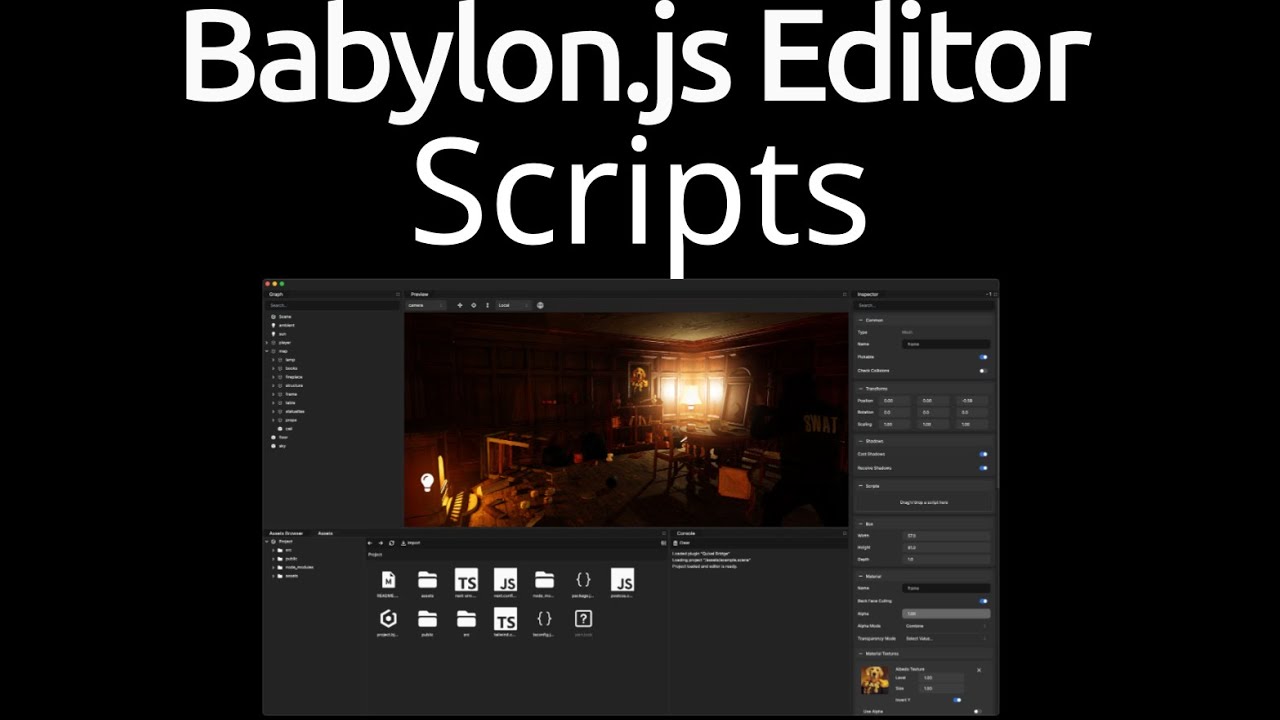Click the light bulb gizmo in the viewport

click(x=427, y=482)
